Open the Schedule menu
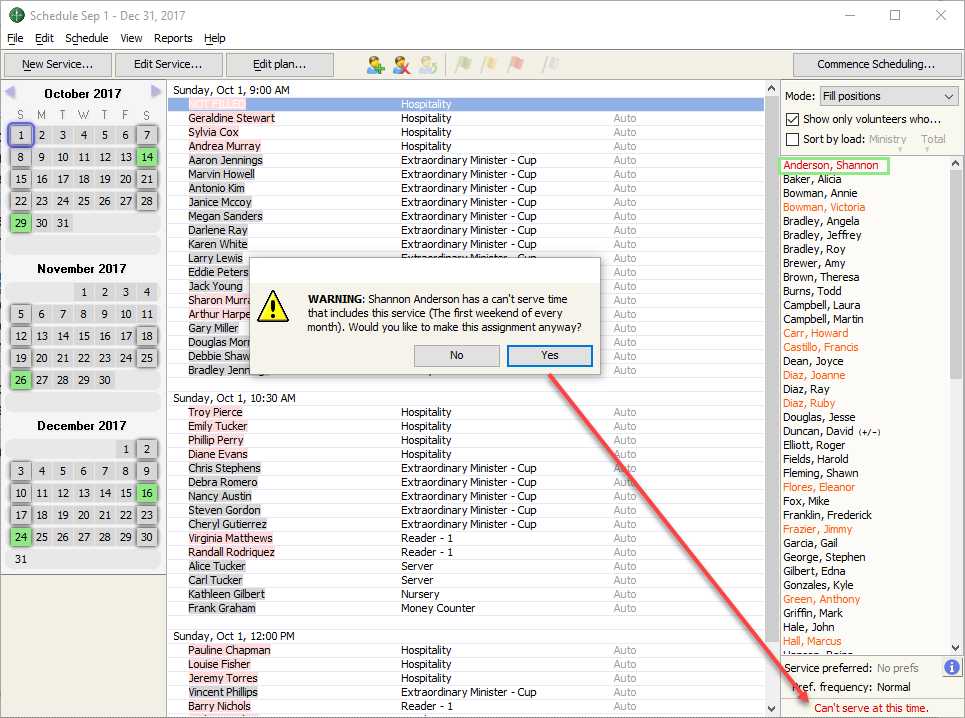Image resolution: width=965 pixels, height=718 pixels. click(87, 38)
